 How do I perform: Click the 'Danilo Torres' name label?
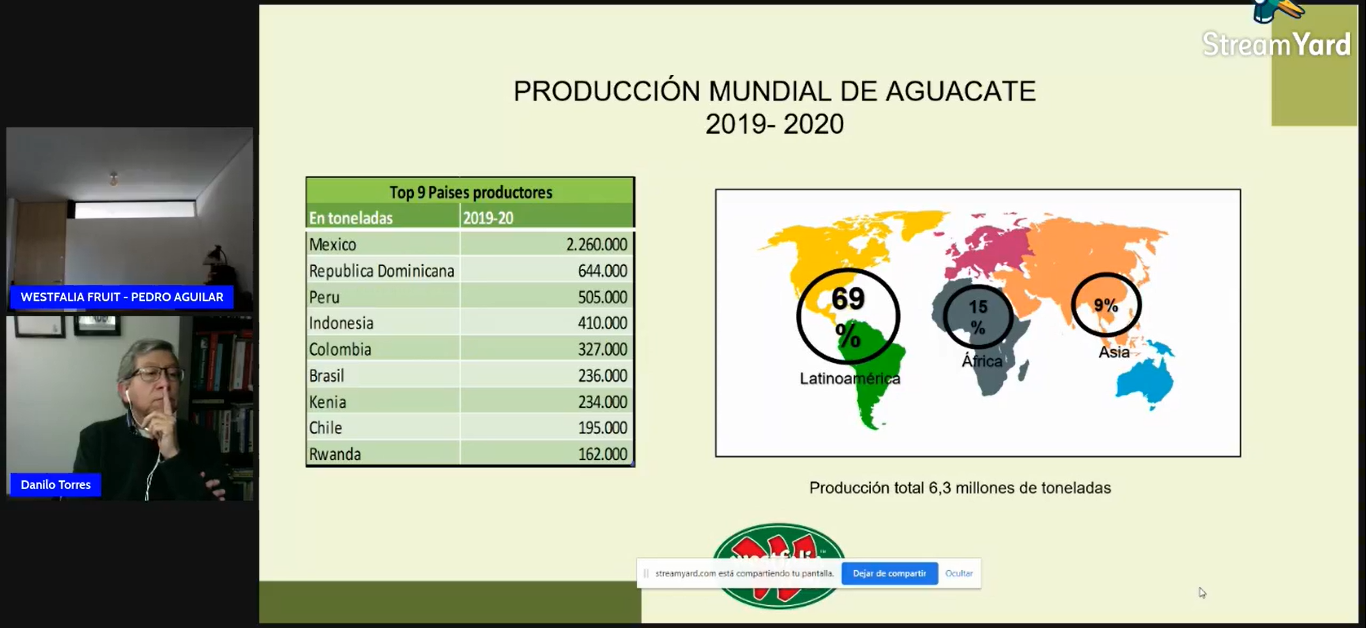56,485
